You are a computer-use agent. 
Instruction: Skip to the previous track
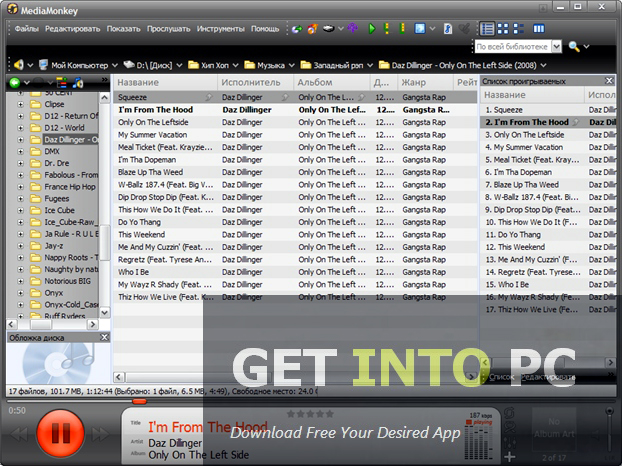tap(19, 434)
